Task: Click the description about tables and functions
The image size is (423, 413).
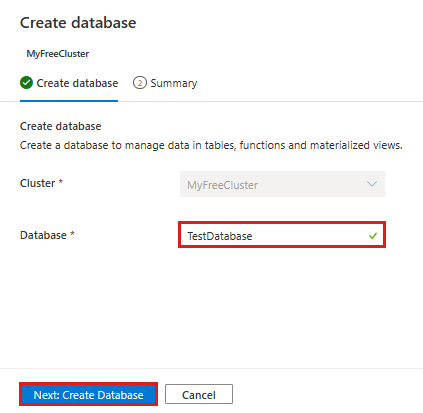Action: point(211,145)
